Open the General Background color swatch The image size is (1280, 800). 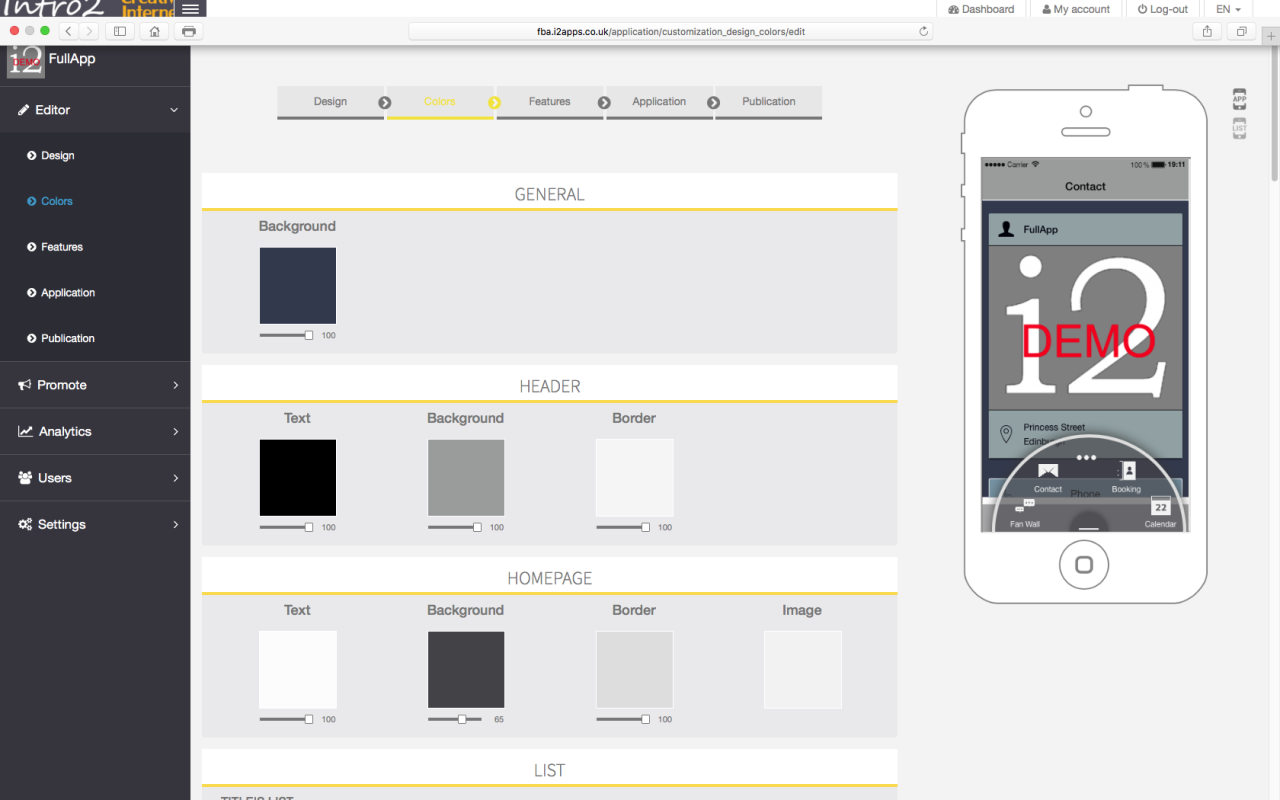coord(298,286)
